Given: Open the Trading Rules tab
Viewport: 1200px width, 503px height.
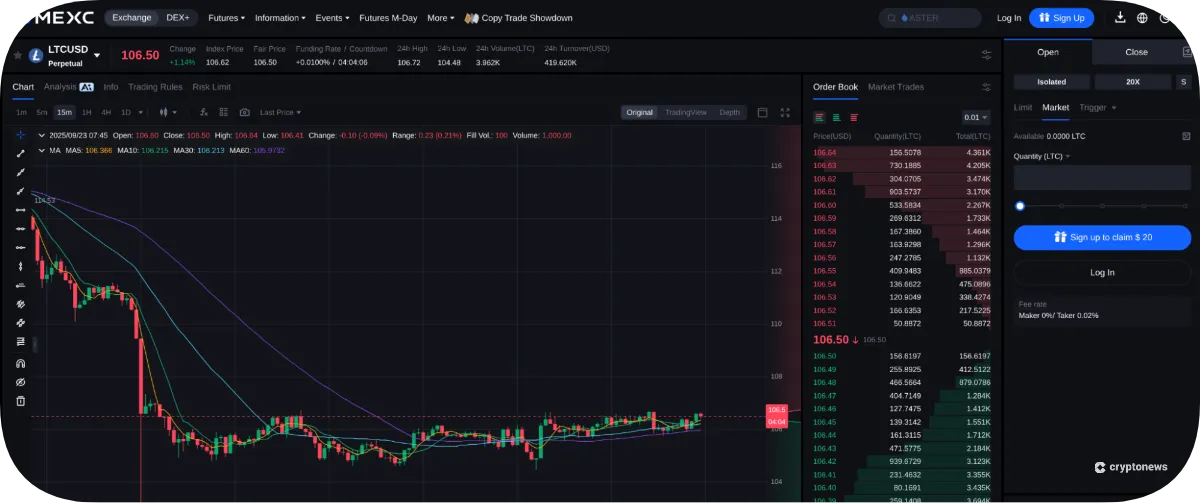Looking at the screenshot, I should tap(155, 87).
